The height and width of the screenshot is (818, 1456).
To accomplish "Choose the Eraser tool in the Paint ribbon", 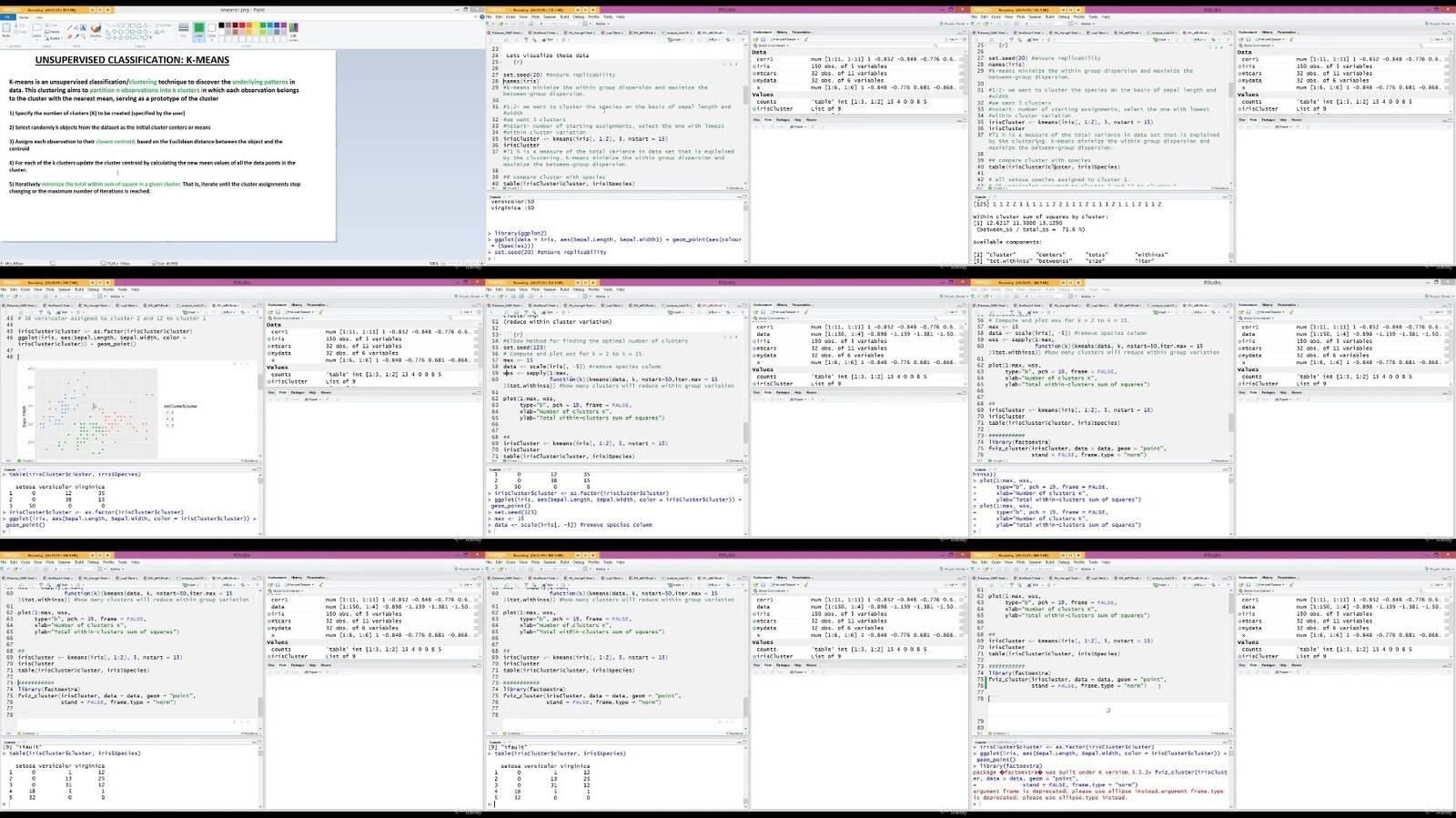I will pyautogui.click(x=69, y=36).
